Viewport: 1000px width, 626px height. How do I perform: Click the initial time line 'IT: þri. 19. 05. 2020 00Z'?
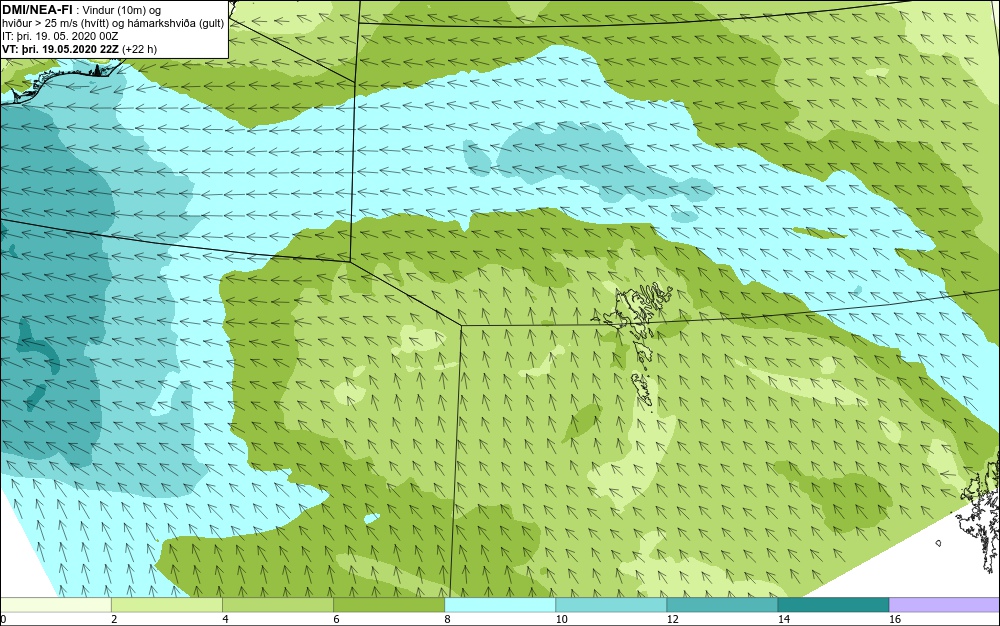[60, 36]
